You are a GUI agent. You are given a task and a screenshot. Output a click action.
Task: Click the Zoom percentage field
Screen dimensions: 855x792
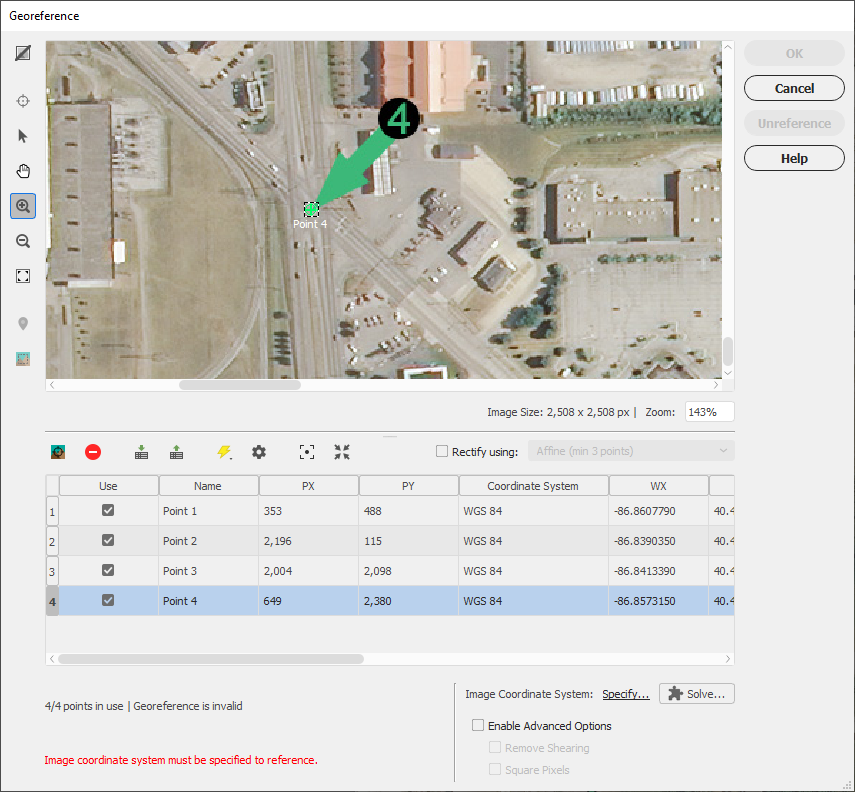[709, 412]
